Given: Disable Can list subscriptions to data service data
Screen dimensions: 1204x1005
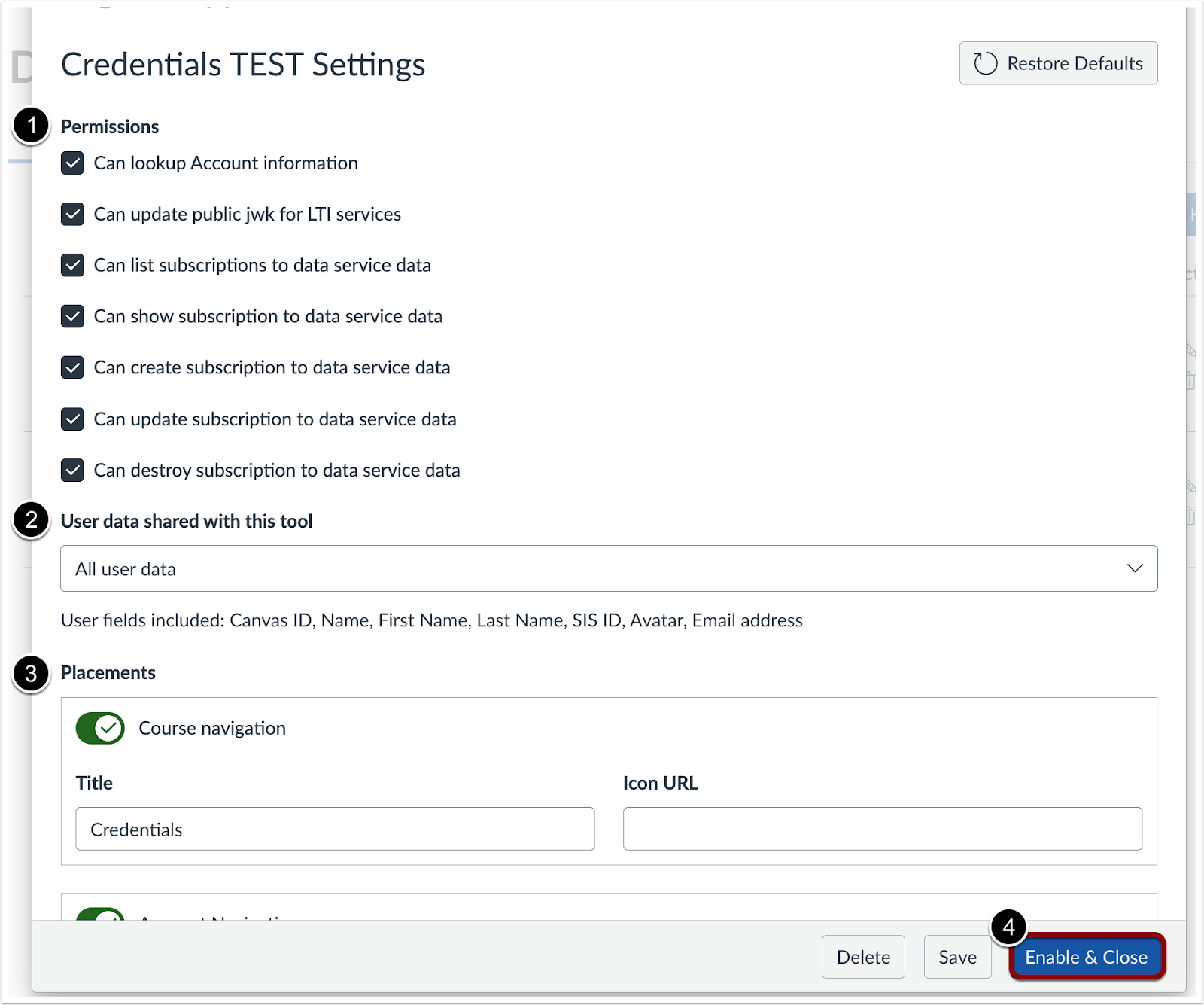Looking at the screenshot, I should click(71, 265).
